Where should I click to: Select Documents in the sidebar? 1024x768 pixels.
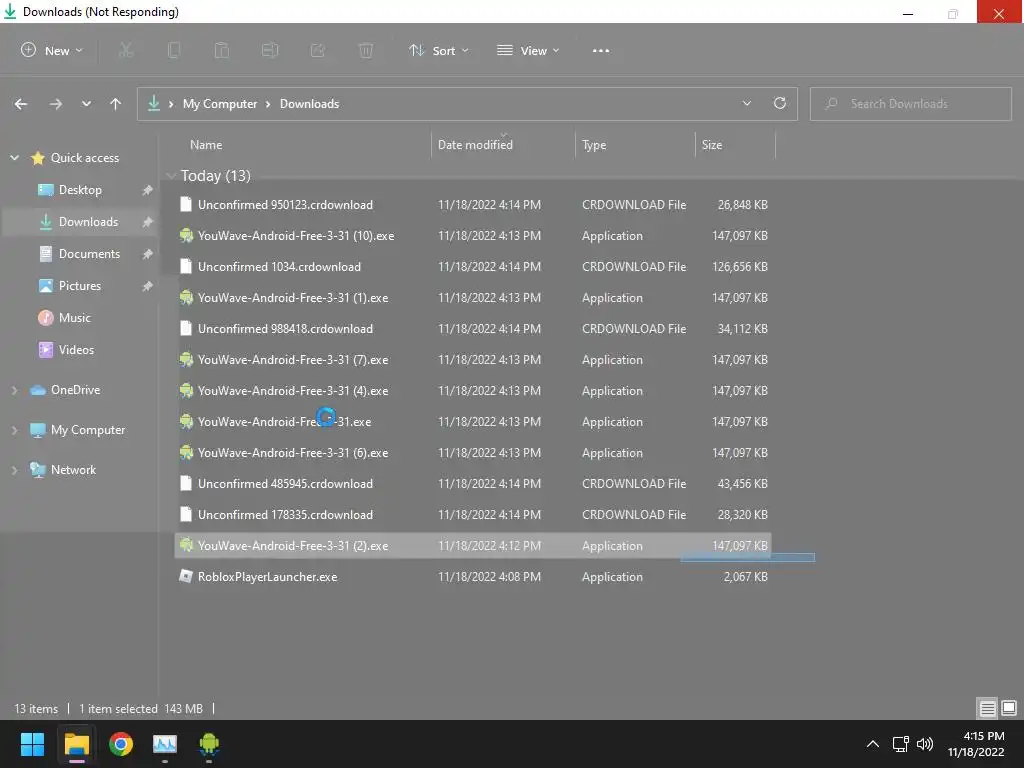point(80,254)
